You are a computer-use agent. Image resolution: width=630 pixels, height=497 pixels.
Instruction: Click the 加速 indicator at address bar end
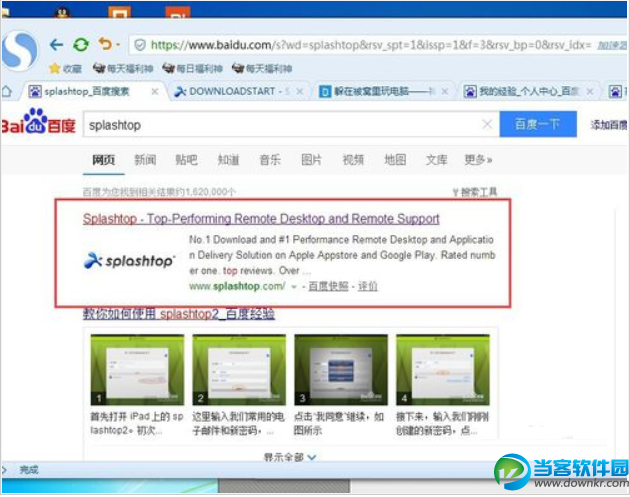coord(612,45)
